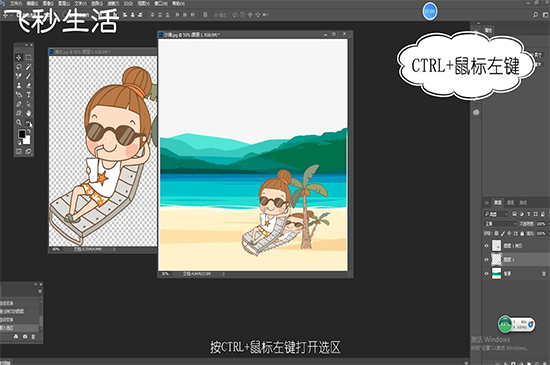Click the 图层 1 layer thumbnail
The image size is (550, 365).
(x=496, y=259)
